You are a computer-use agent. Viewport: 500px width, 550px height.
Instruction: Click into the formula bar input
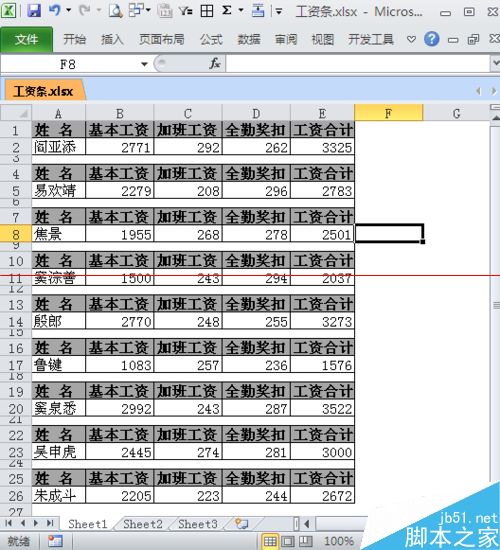[x=357, y=64]
